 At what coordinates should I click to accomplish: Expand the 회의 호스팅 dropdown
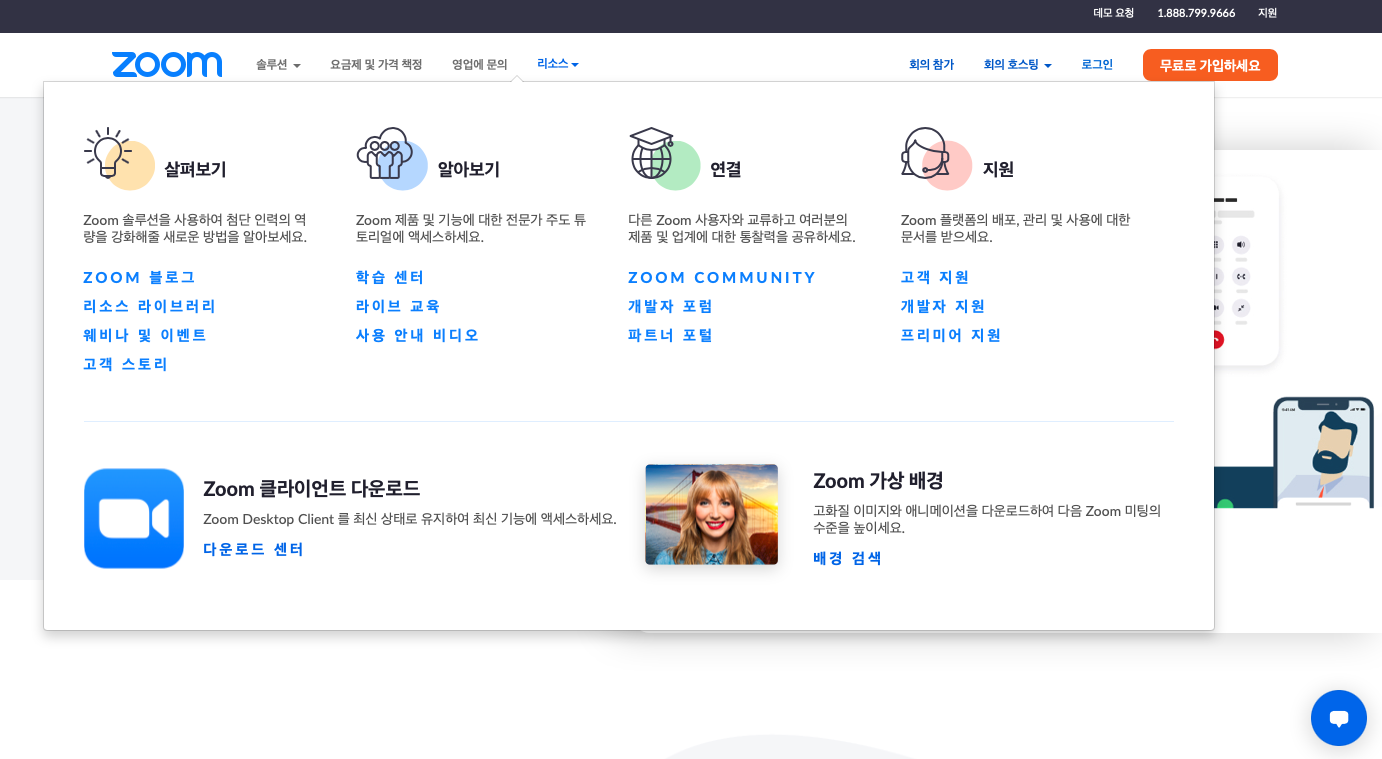click(1017, 65)
